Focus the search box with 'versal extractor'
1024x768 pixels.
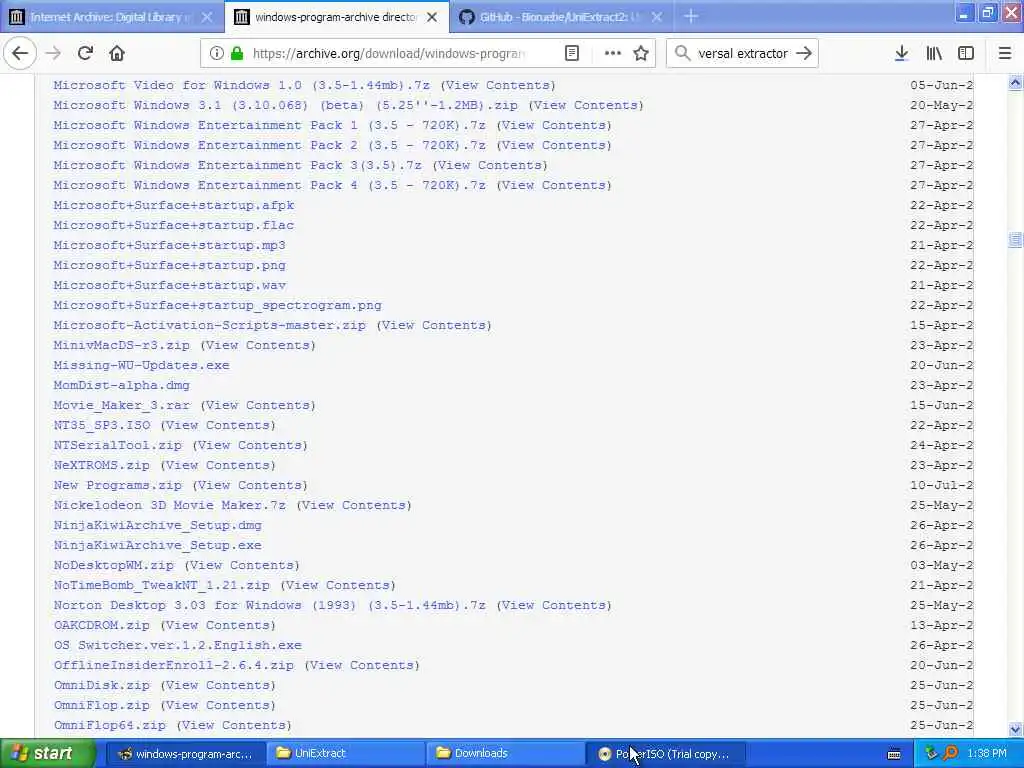coord(743,54)
